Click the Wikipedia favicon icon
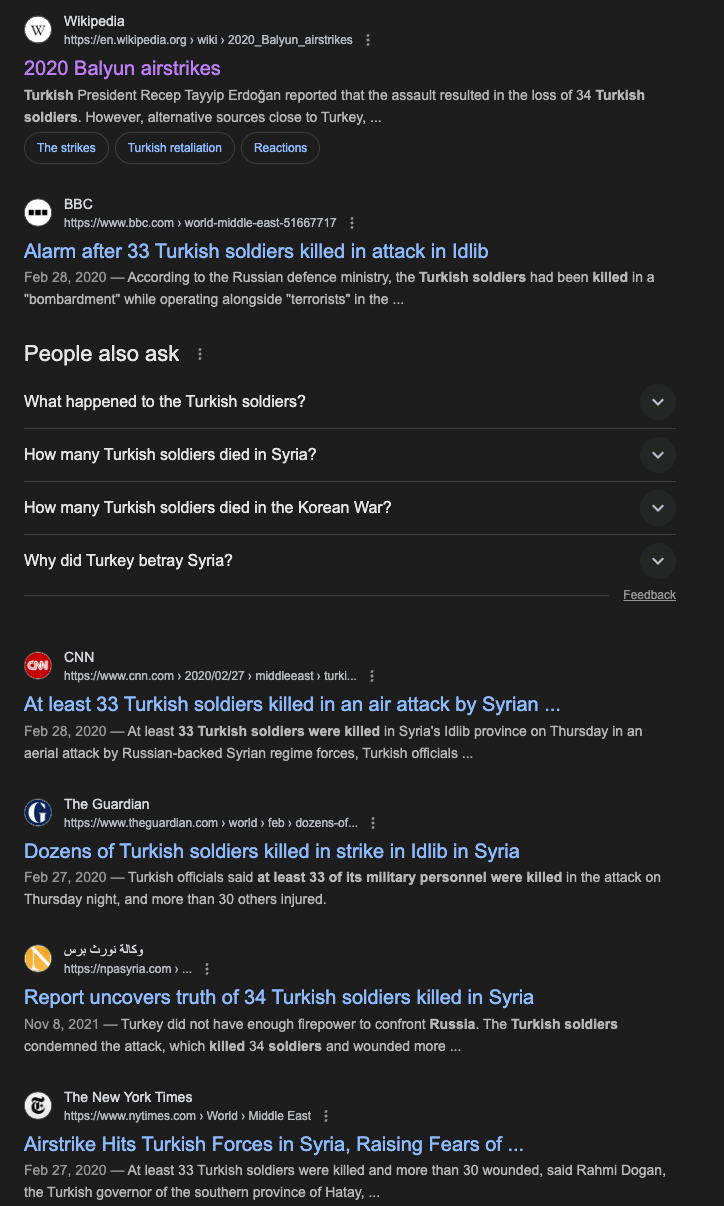 pyautogui.click(x=38, y=30)
